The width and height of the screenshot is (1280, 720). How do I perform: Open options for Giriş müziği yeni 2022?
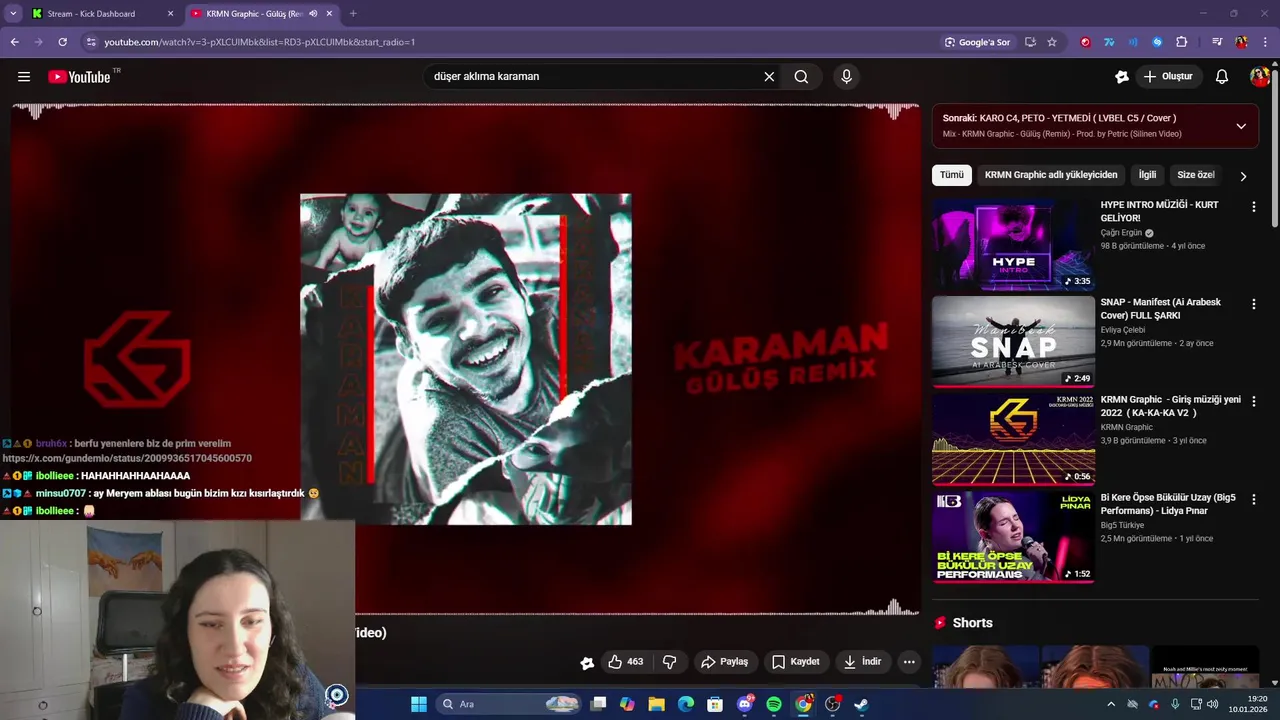(1253, 401)
